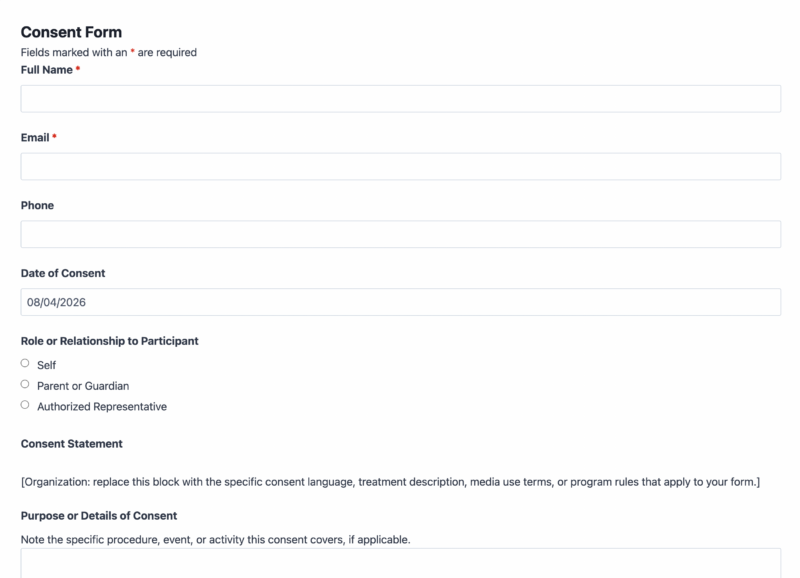
Task: Click the bracketed Organization placeholder paragraph
Action: pos(390,482)
